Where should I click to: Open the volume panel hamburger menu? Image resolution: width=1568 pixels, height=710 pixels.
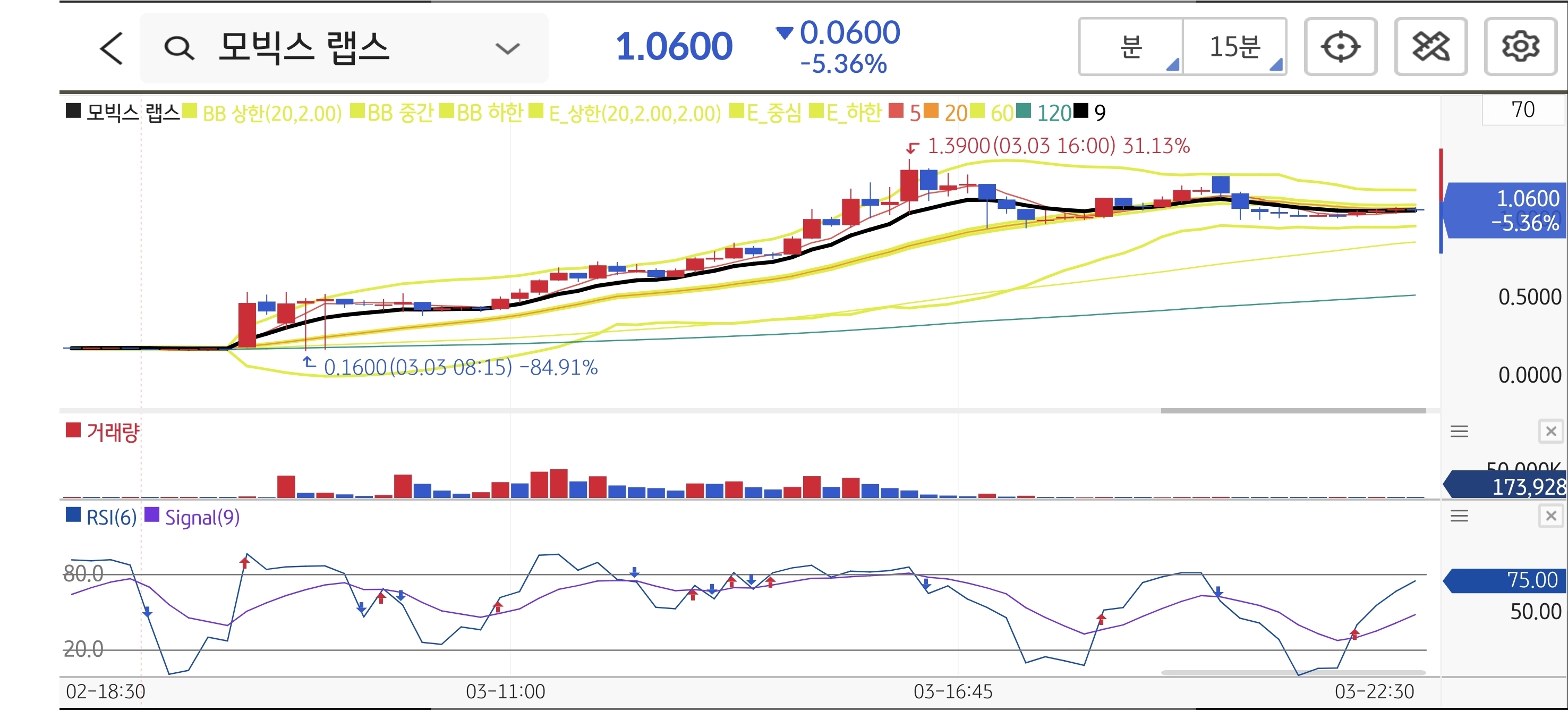[x=1459, y=432]
